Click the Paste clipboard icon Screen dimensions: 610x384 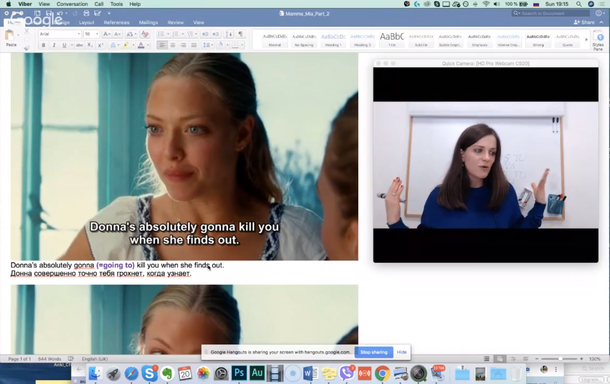11,38
